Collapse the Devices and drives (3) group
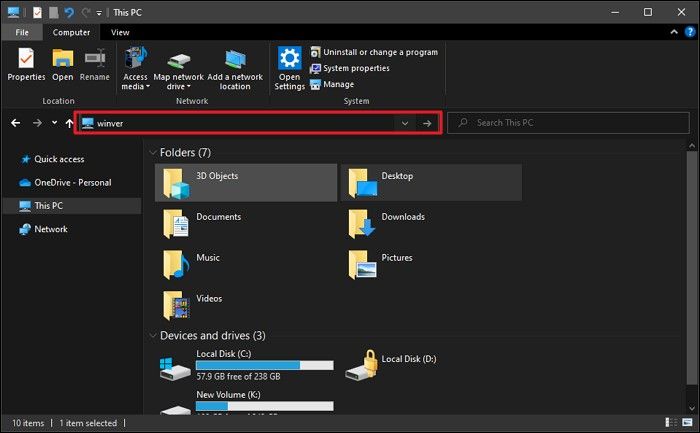Screen dimensions: 700x433 (153, 336)
